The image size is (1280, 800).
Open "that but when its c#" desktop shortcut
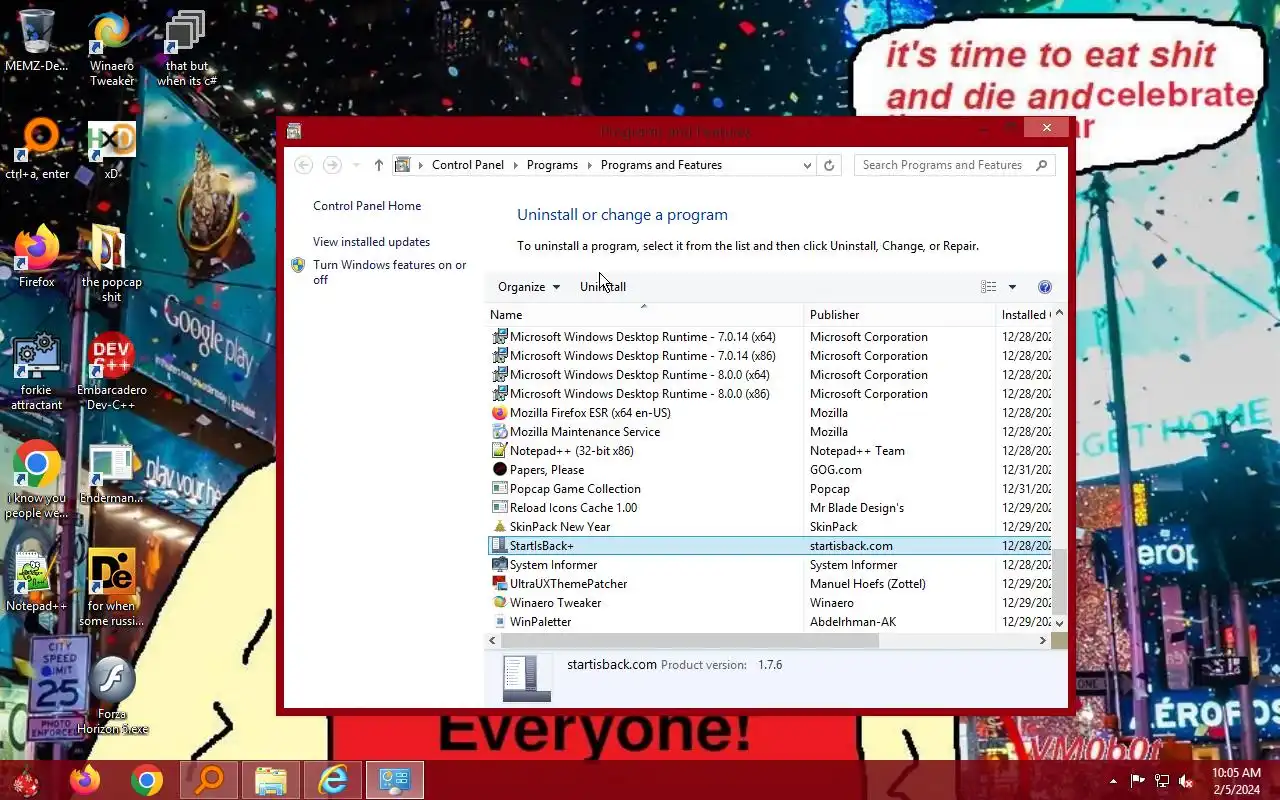point(187,48)
